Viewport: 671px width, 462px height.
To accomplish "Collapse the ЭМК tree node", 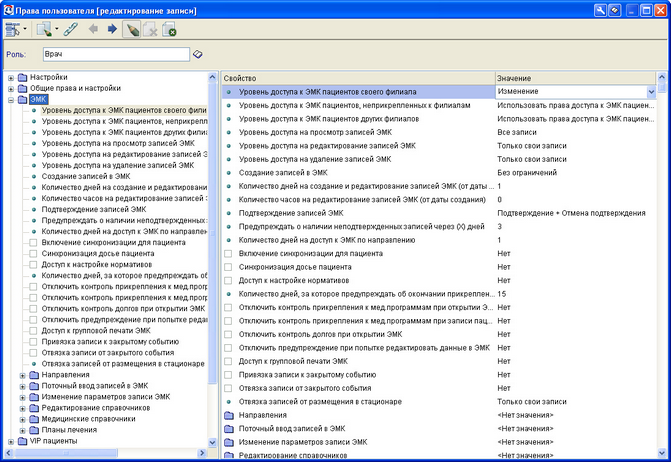I will point(11,100).
